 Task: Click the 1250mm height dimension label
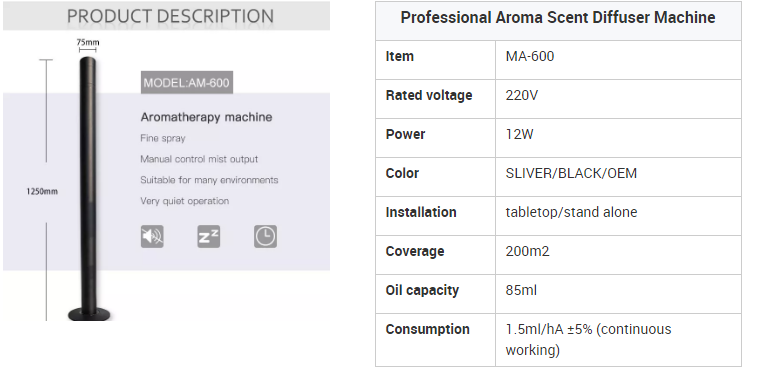(42, 191)
